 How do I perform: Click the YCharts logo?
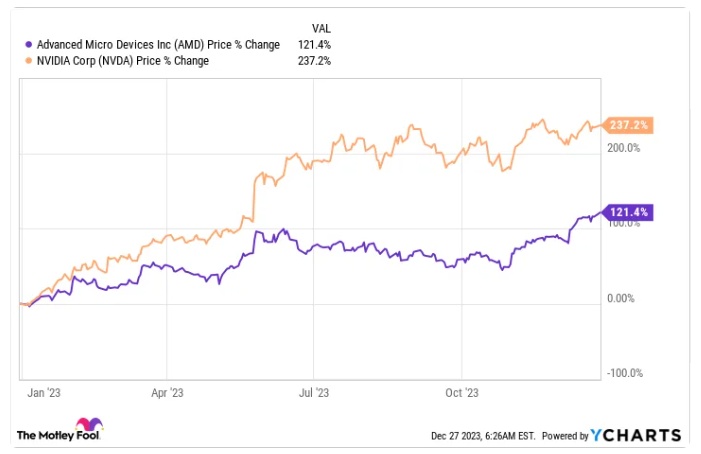[635, 435]
